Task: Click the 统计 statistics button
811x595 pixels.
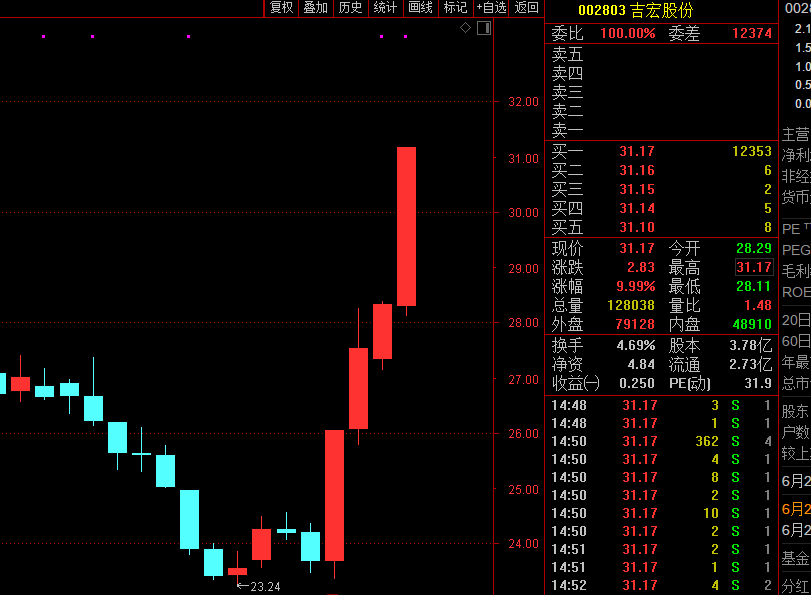Action: 385,8
